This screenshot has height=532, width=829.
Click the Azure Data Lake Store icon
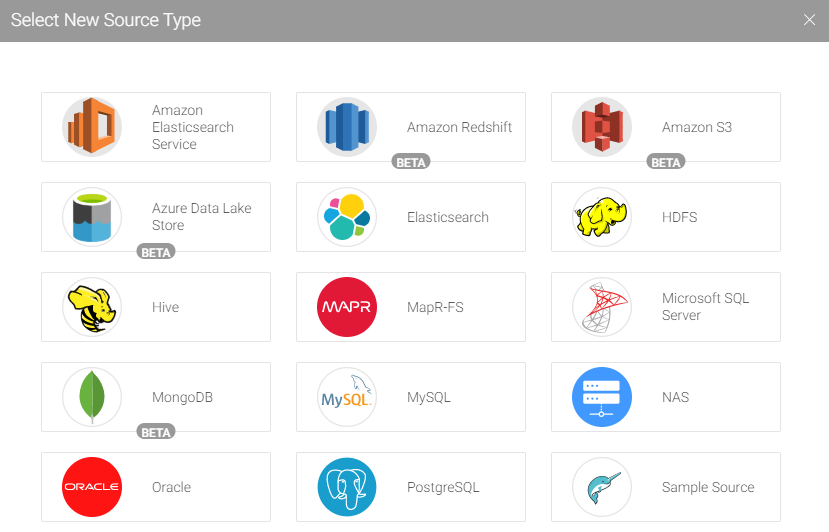(x=92, y=217)
